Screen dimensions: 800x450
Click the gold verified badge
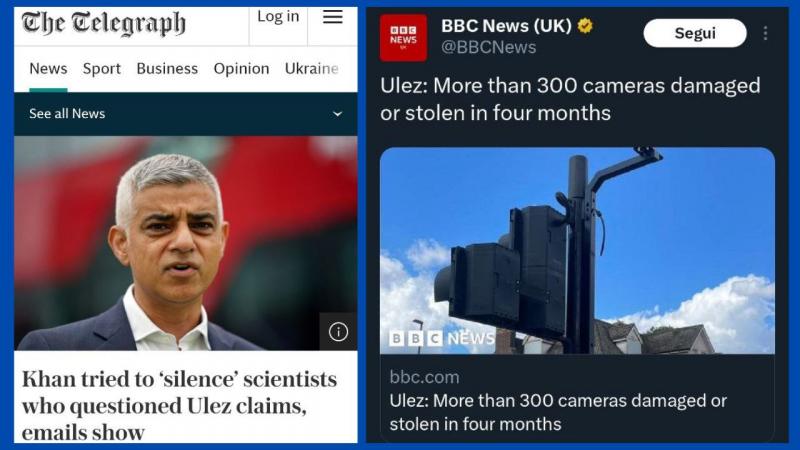(585, 25)
